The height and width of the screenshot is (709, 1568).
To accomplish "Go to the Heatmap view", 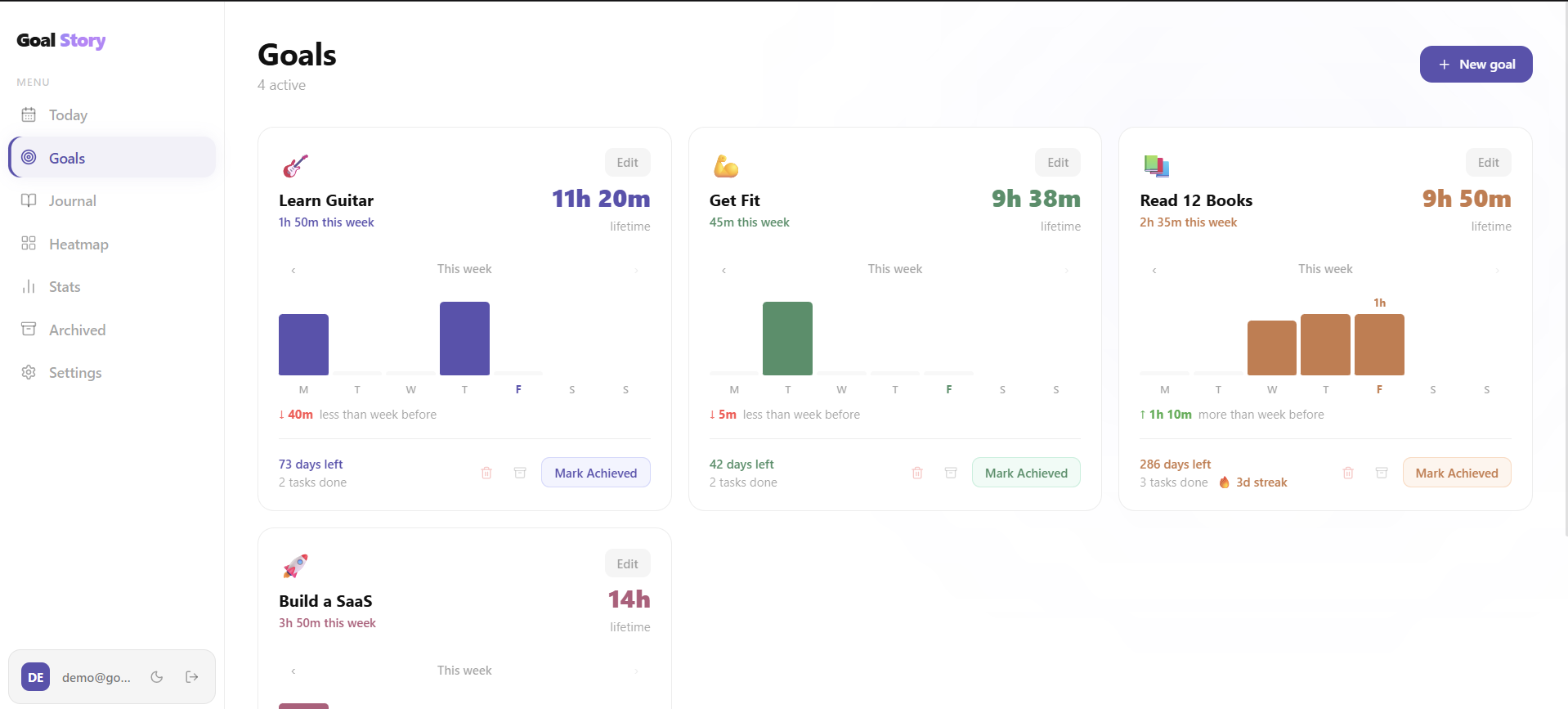I will (112, 244).
